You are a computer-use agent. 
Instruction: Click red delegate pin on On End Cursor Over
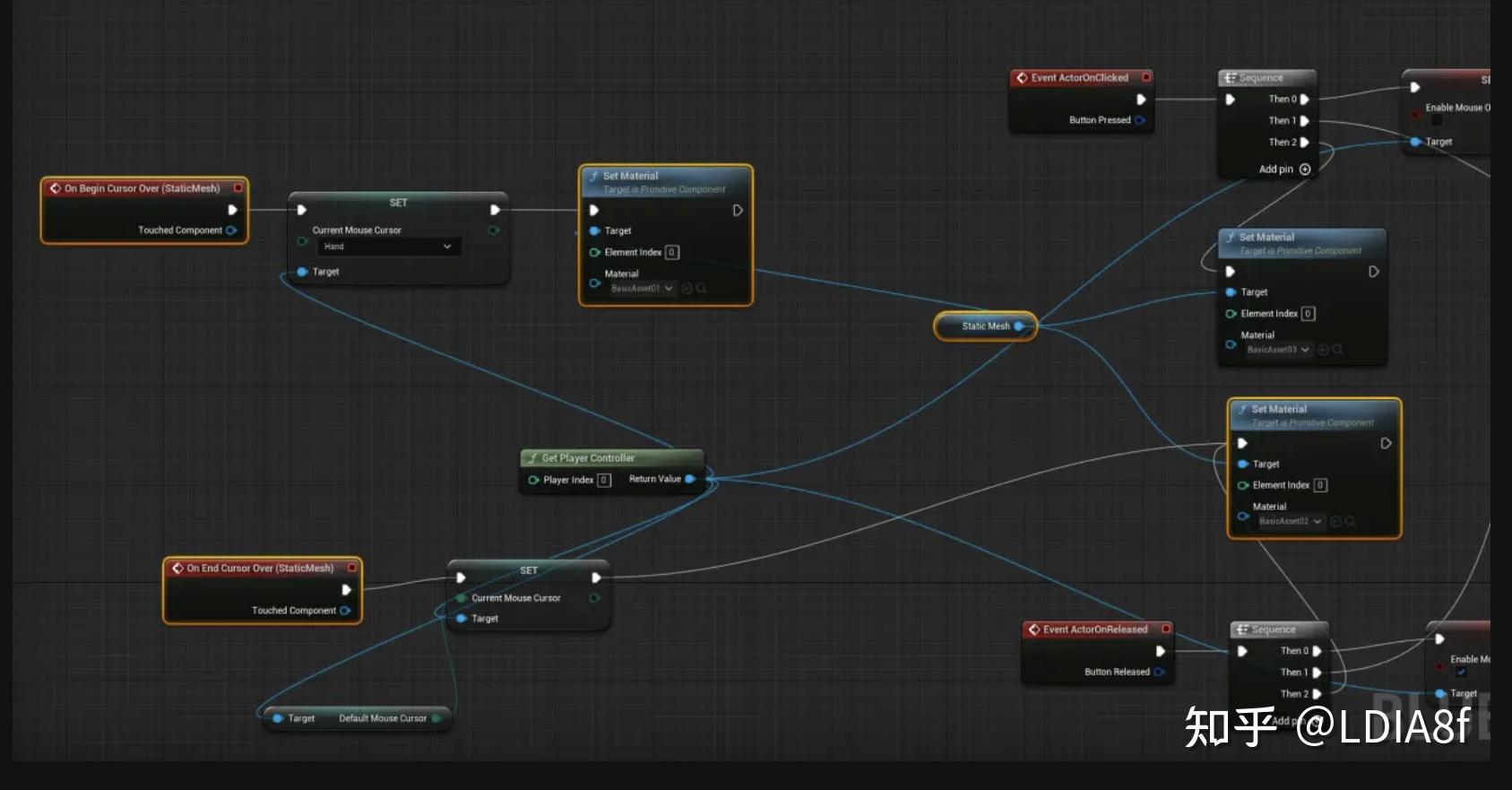tap(352, 568)
